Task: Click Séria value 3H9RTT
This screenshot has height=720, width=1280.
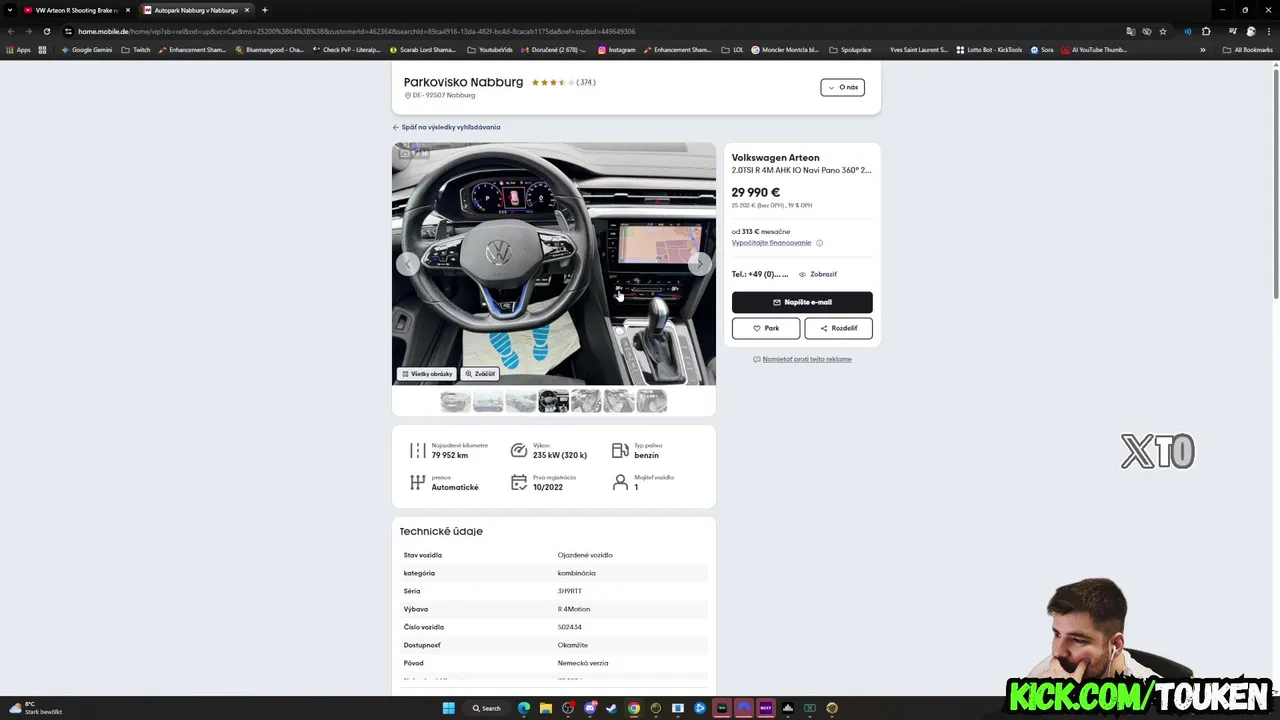Action: 570,591
